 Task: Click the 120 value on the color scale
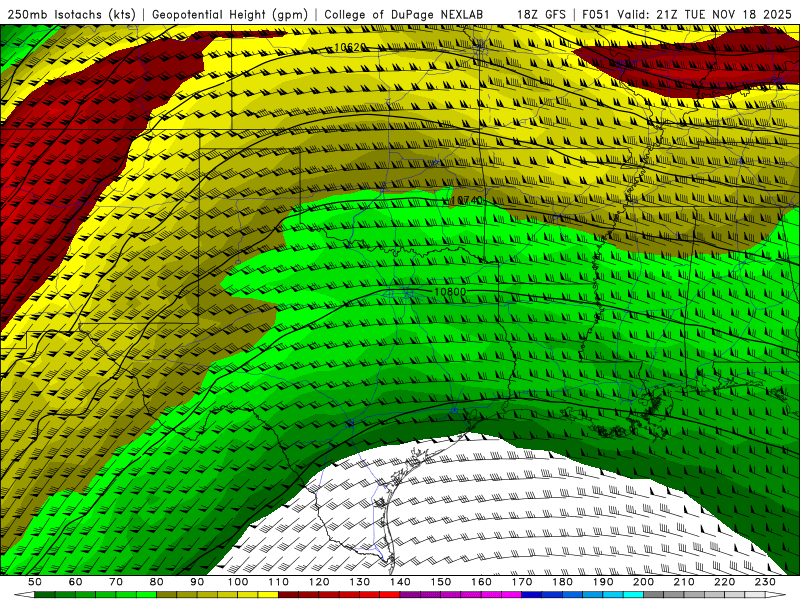pyautogui.click(x=319, y=582)
